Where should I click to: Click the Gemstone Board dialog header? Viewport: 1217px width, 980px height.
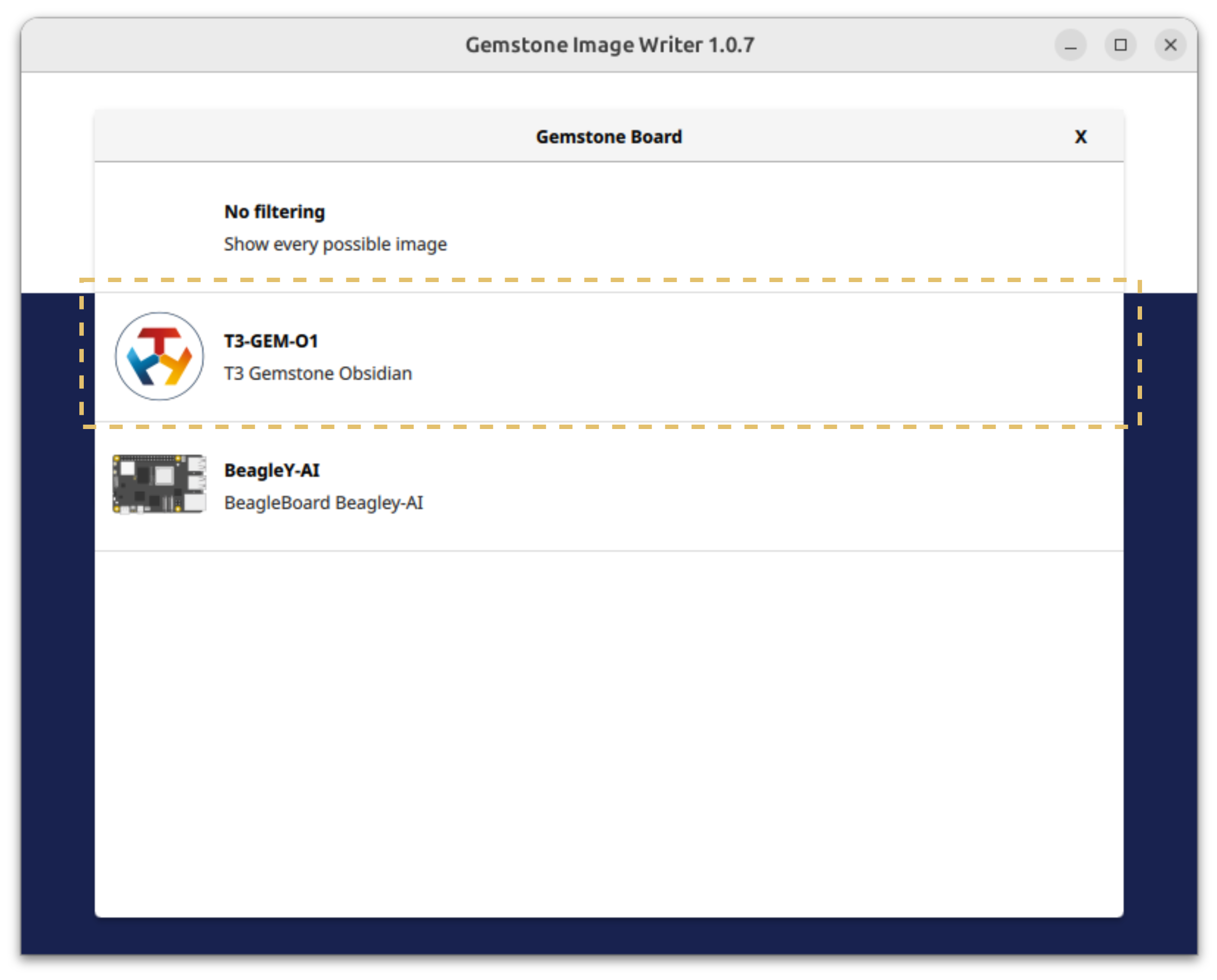pyautogui.click(x=608, y=137)
